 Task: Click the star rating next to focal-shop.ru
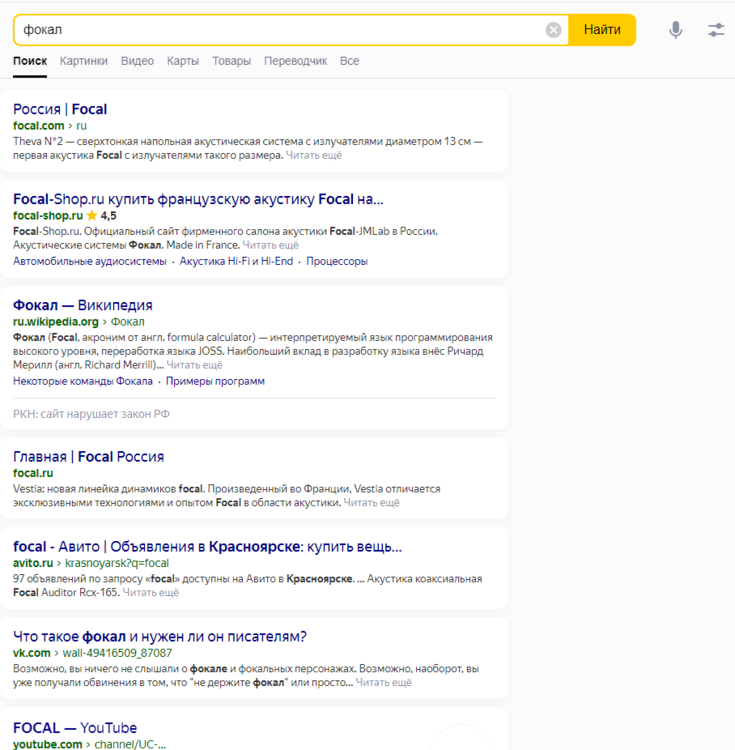(x=92, y=216)
